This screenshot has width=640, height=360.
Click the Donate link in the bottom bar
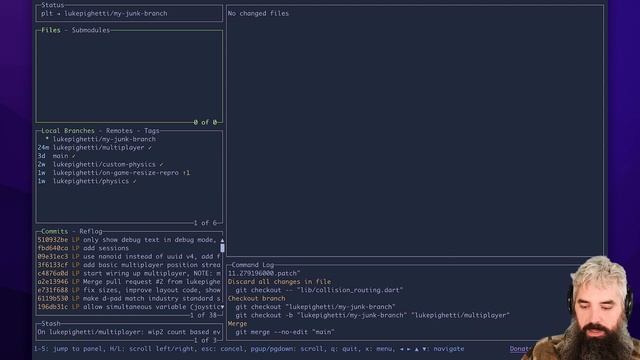coord(519,349)
